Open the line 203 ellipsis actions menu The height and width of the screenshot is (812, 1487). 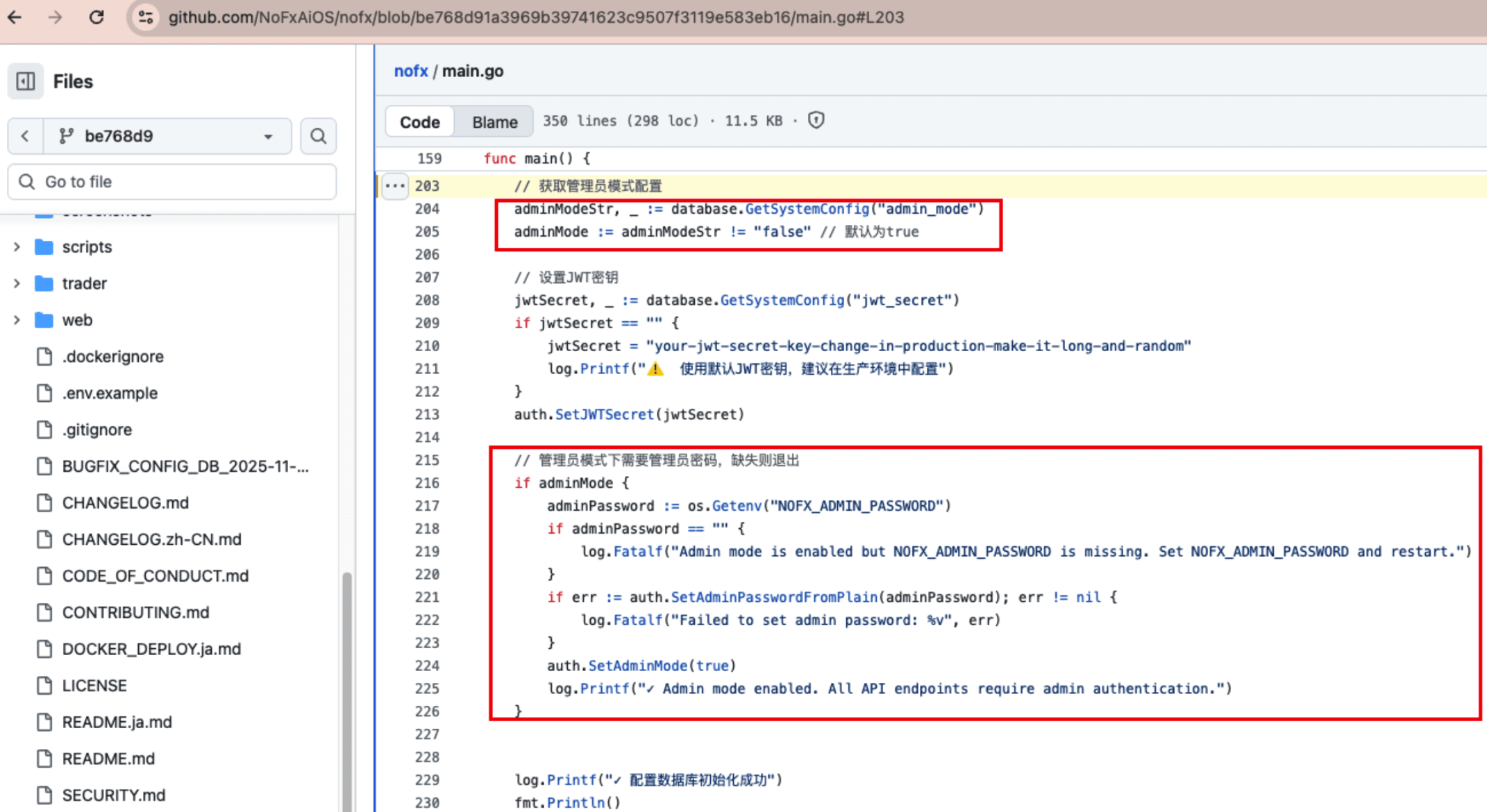(395, 185)
